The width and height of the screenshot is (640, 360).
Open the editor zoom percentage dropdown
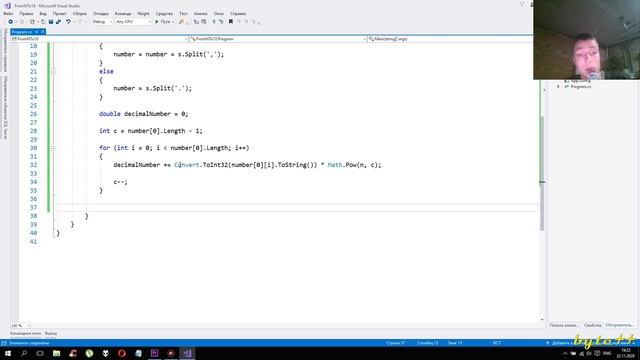(20, 325)
